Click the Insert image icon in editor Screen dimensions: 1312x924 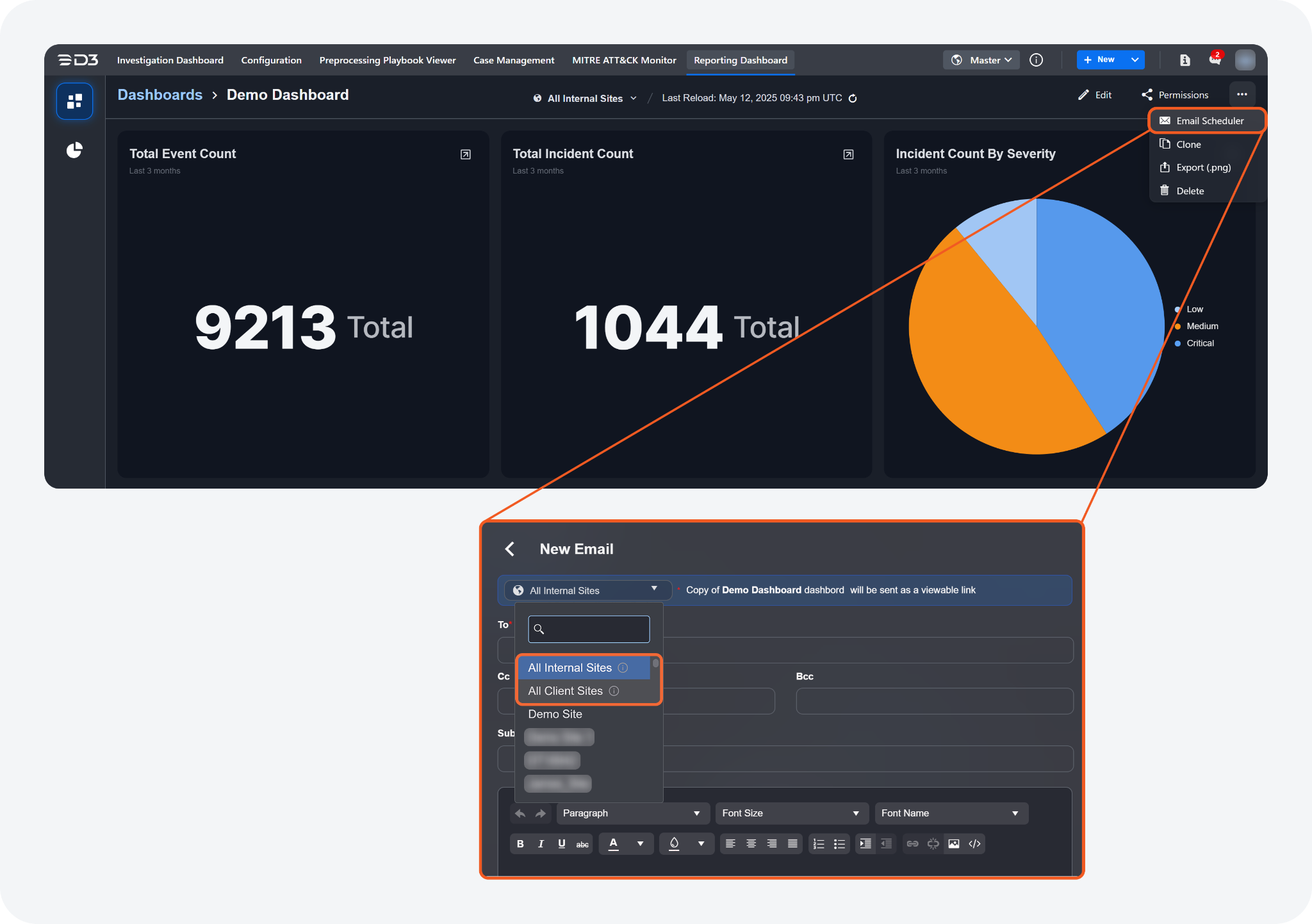954,844
